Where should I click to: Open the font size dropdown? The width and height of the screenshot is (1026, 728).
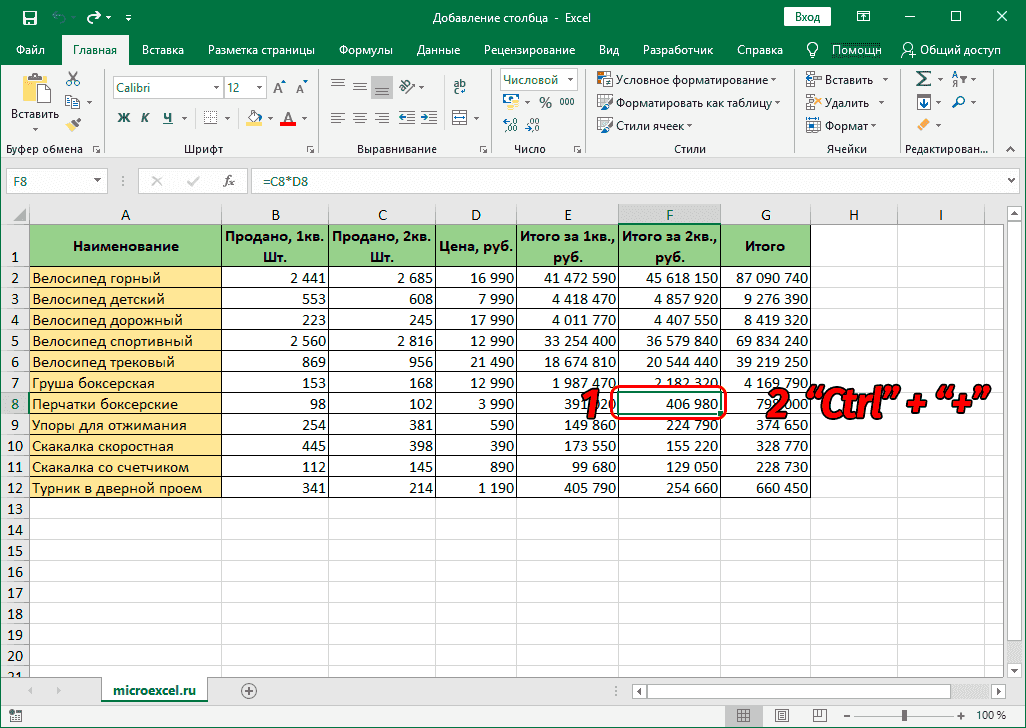(257, 86)
